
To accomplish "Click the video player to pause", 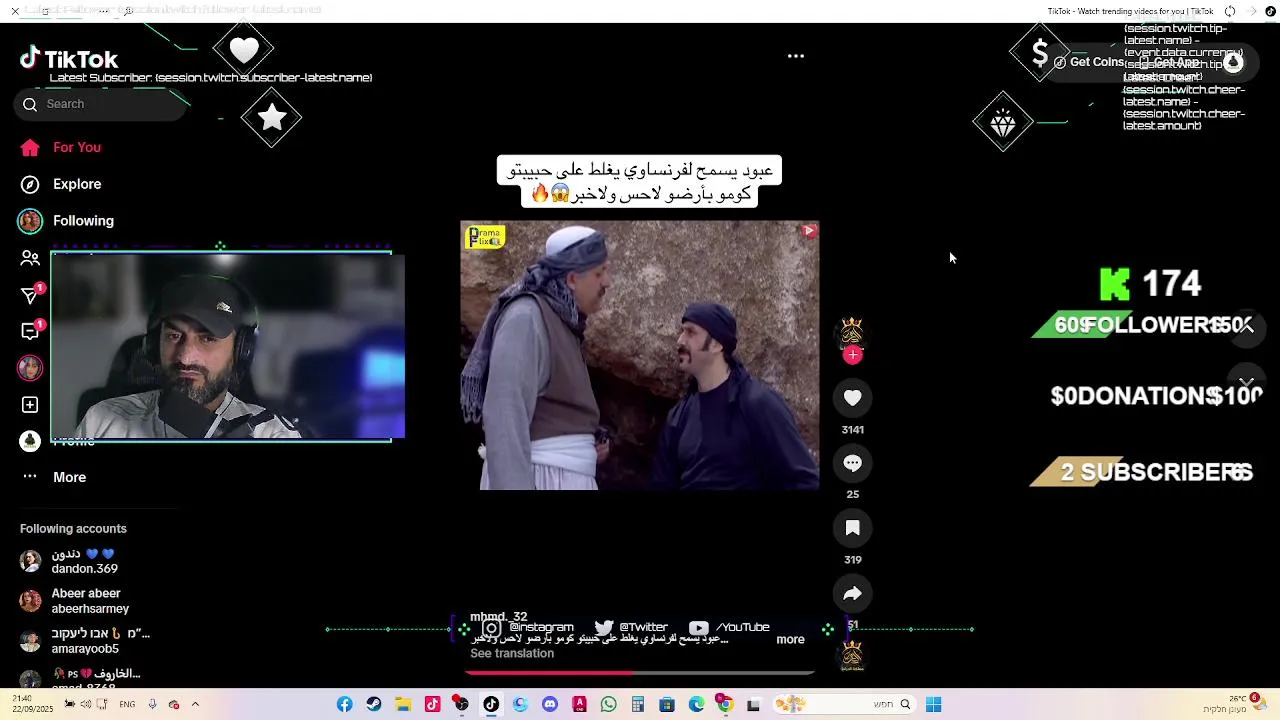I will (x=640, y=355).
